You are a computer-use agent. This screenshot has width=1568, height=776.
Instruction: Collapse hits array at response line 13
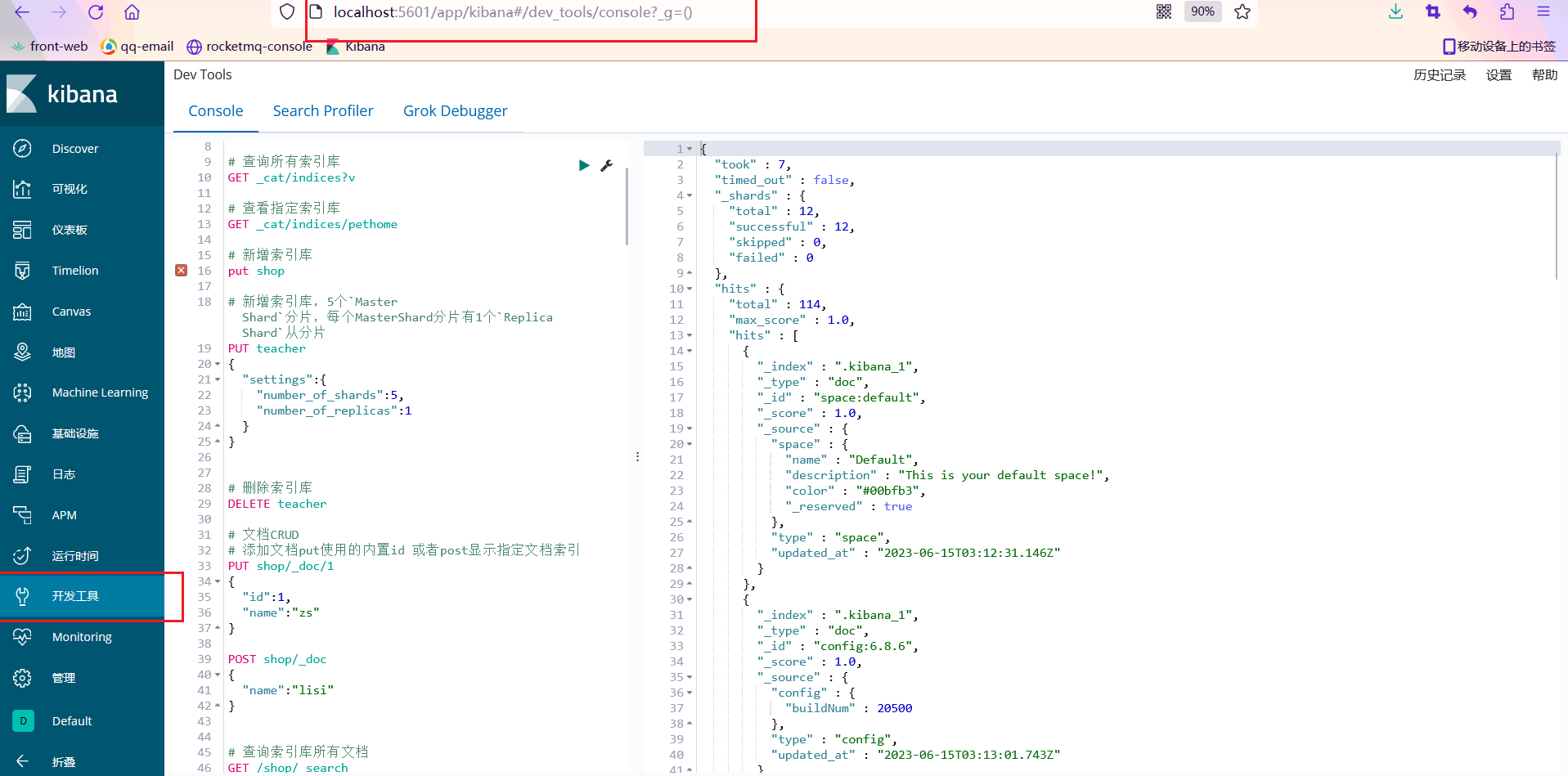[690, 335]
